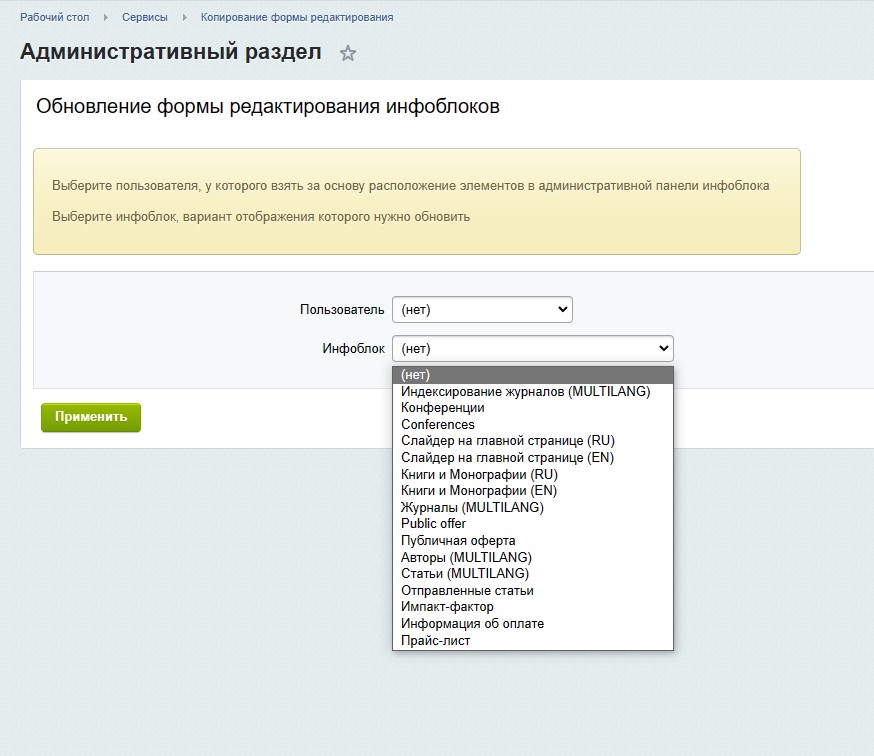Pick the Conferences option
The height and width of the screenshot is (756, 874).
click(533, 424)
